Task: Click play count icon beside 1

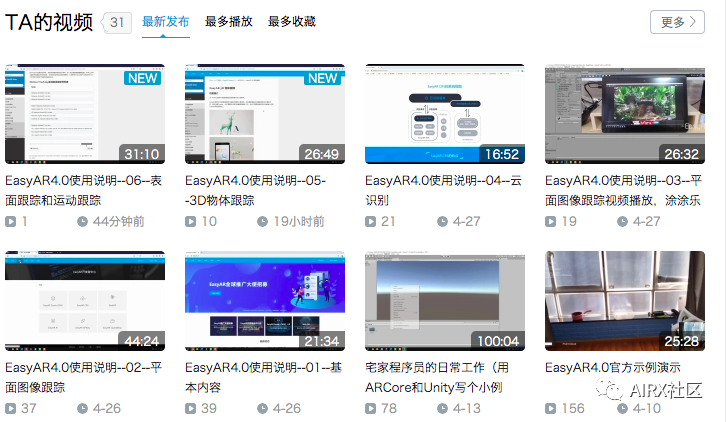Action: pyautogui.click(x=10, y=222)
